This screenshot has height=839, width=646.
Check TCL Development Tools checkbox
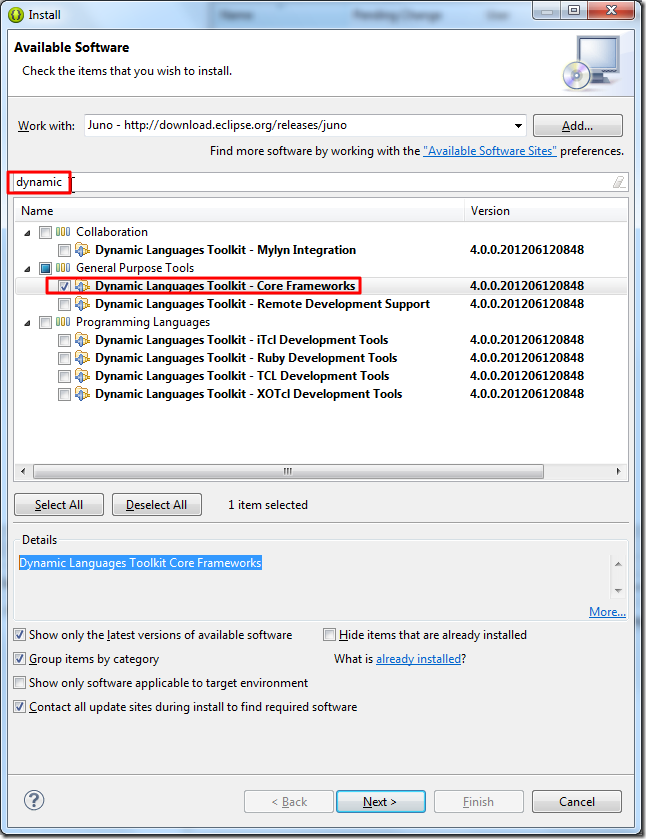click(64, 376)
